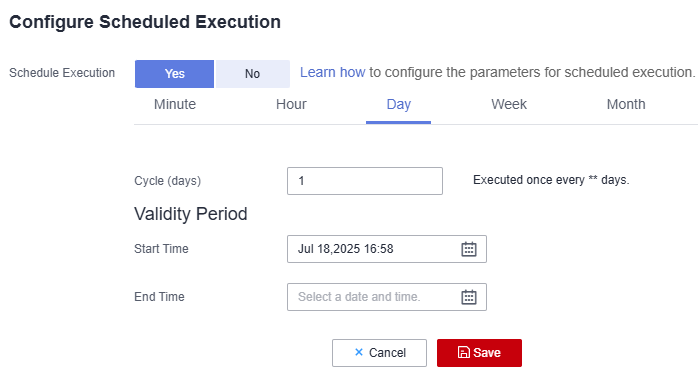This screenshot has height=372, width=698.
Task: Open the Learn how link
Action: (333, 72)
